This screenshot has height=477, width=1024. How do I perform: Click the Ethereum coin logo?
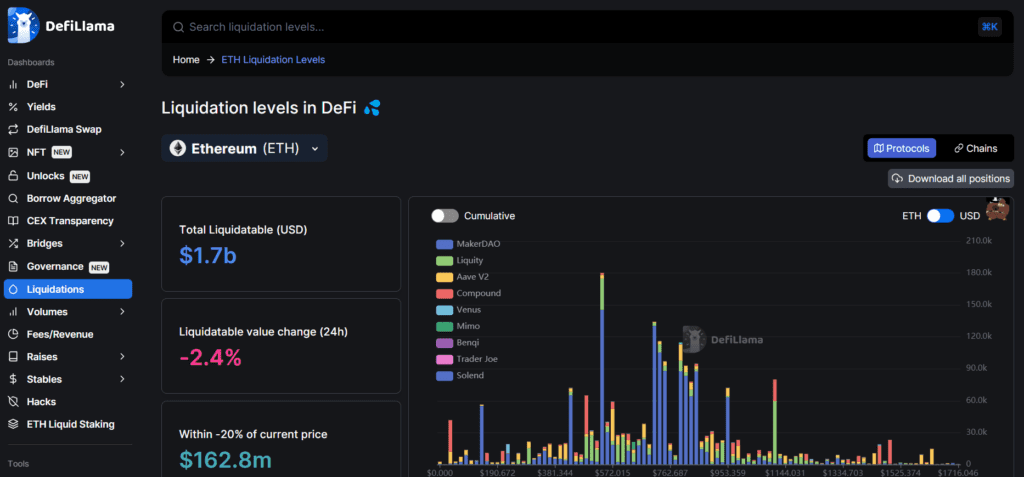[x=178, y=148]
